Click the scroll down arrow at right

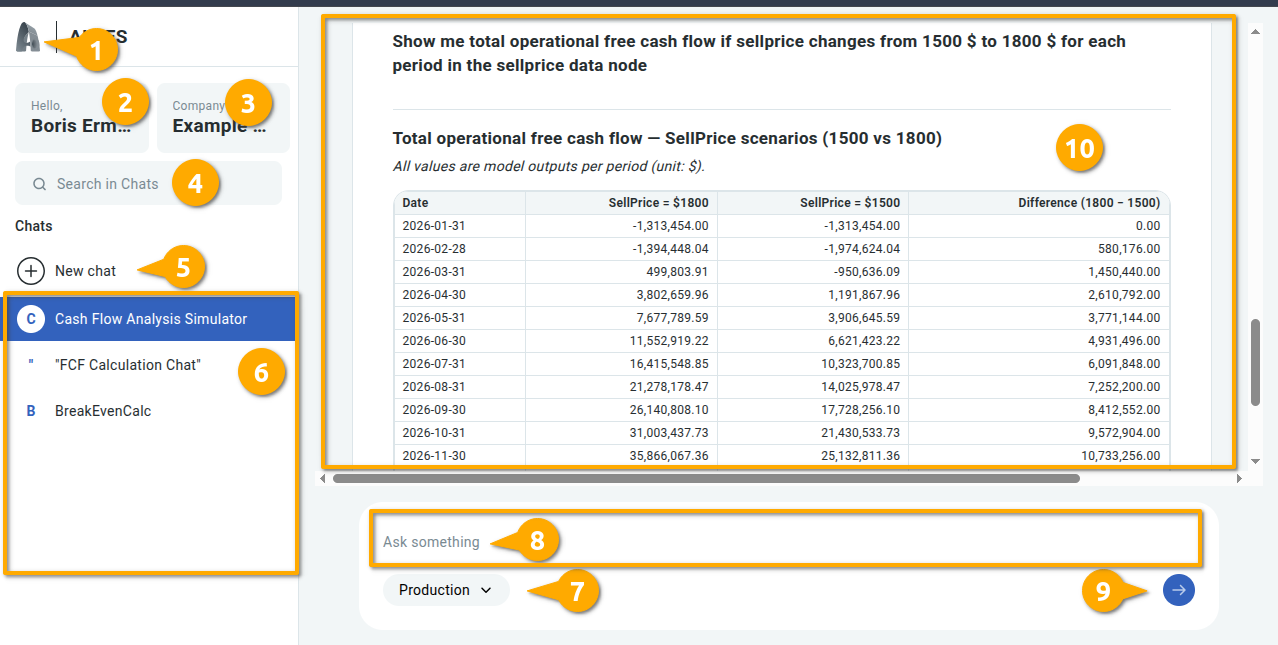click(1256, 461)
